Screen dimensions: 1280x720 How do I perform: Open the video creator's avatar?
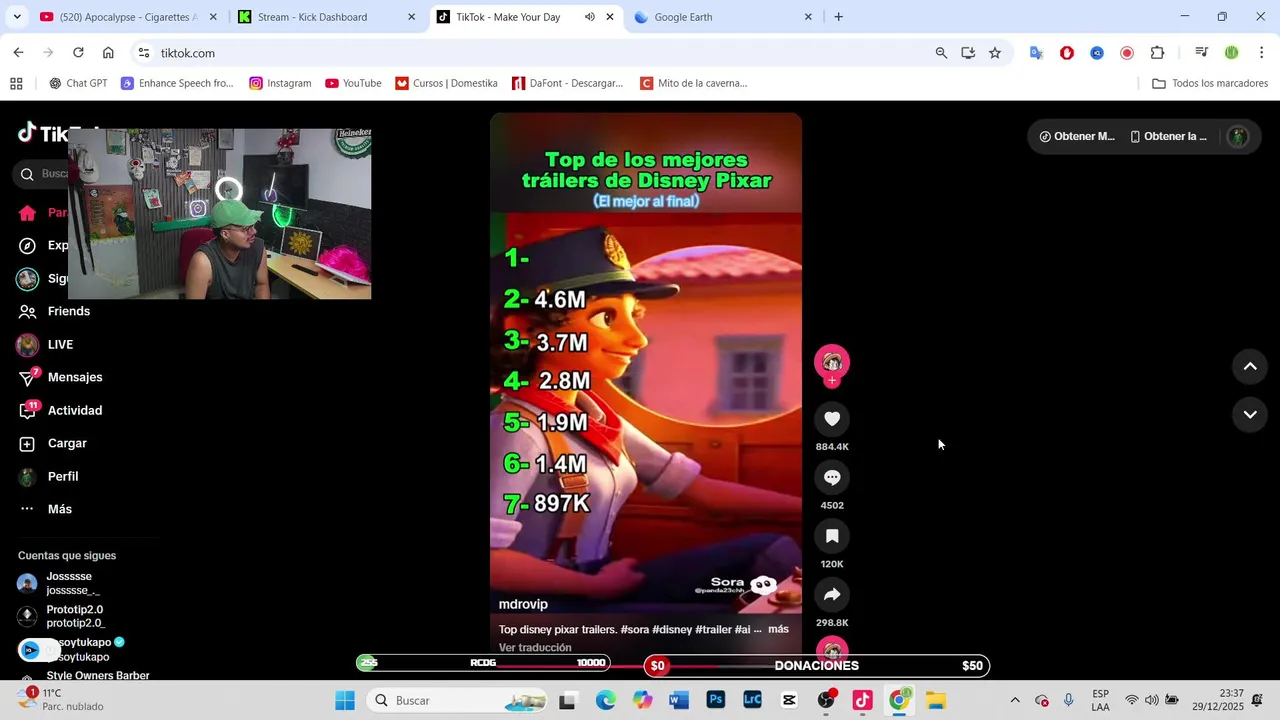832,362
